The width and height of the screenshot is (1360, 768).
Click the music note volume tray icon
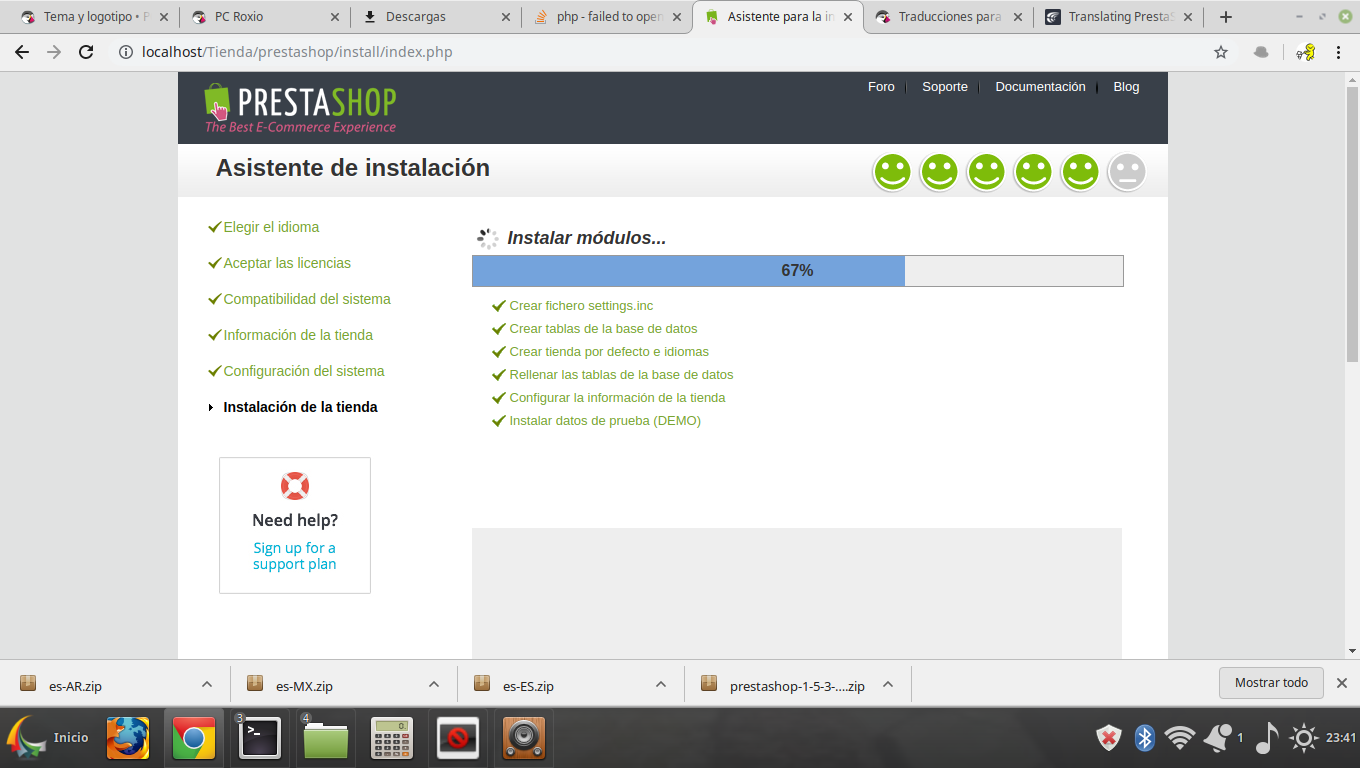tap(1266, 738)
